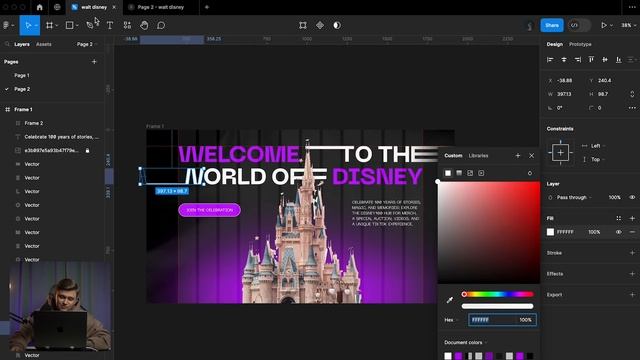Select the Comment tool
Screen dimensions: 640x360
(161, 25)
